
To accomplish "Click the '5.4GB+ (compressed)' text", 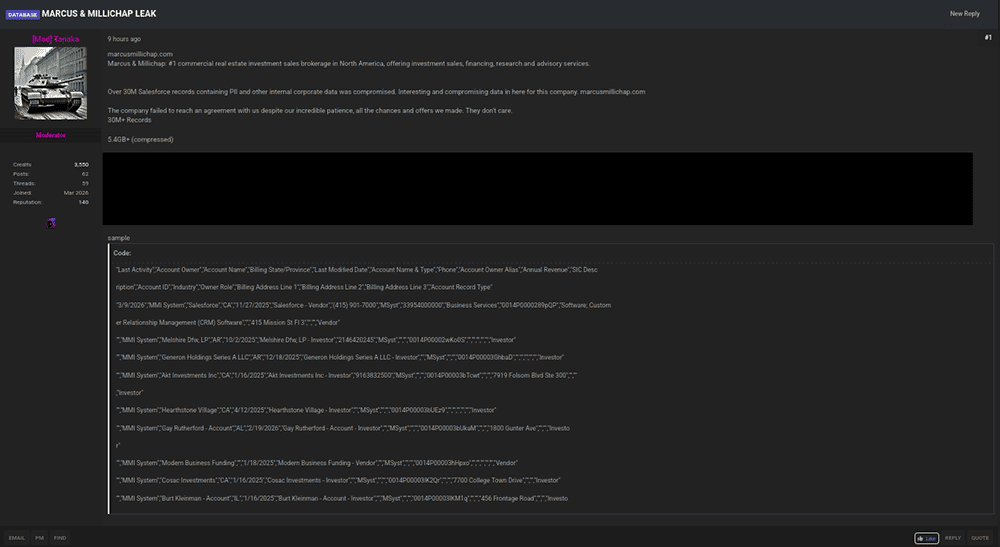I will point(140,139).
